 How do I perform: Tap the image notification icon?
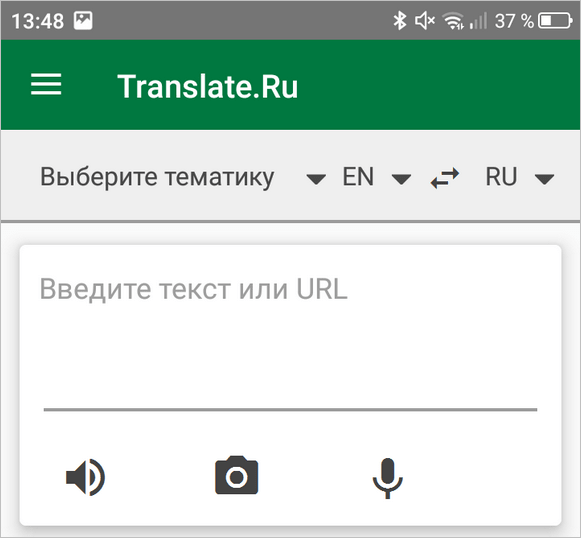click(x=83, y=20)
